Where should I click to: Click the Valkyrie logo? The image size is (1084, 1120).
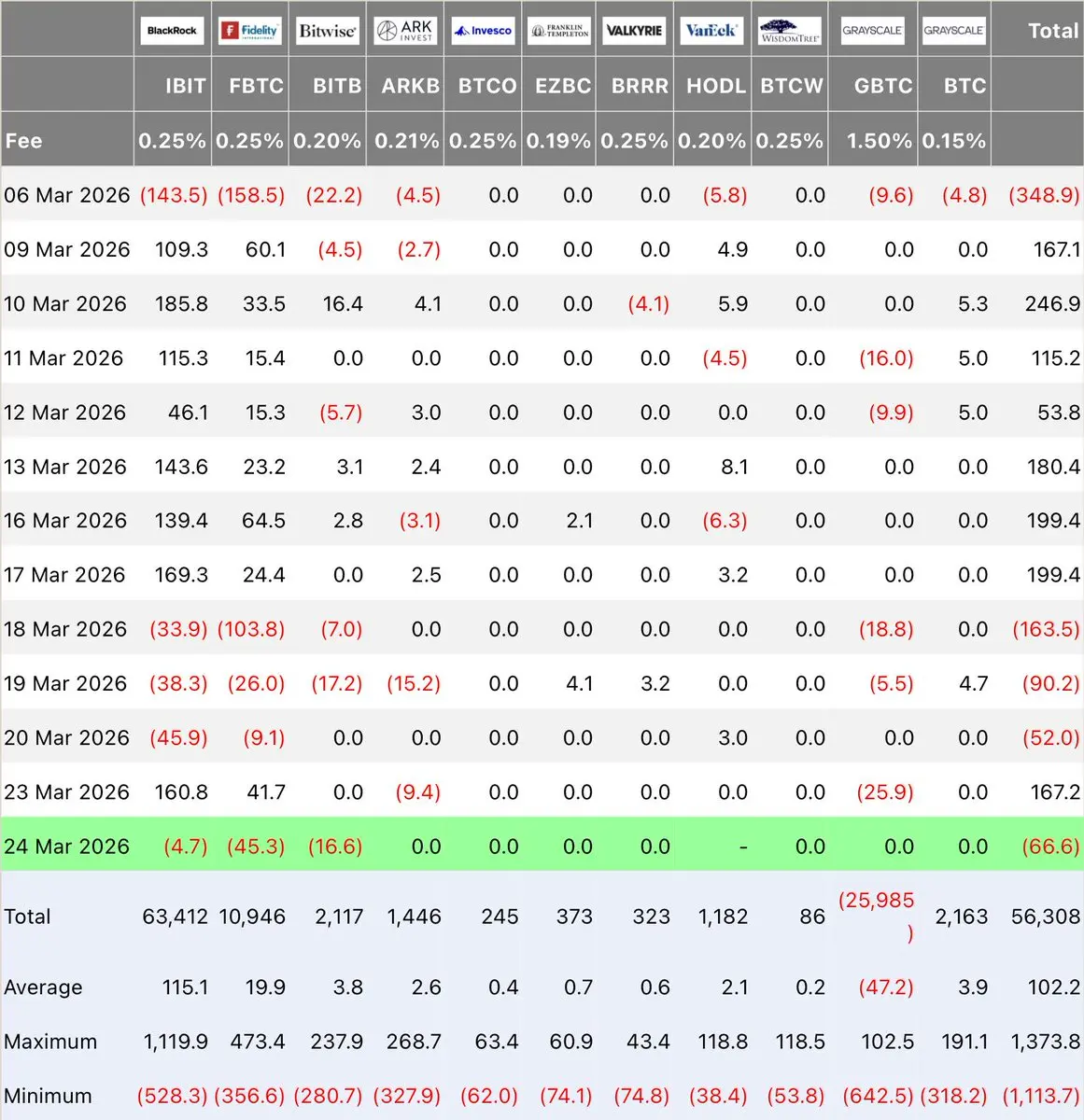[635, 30]
